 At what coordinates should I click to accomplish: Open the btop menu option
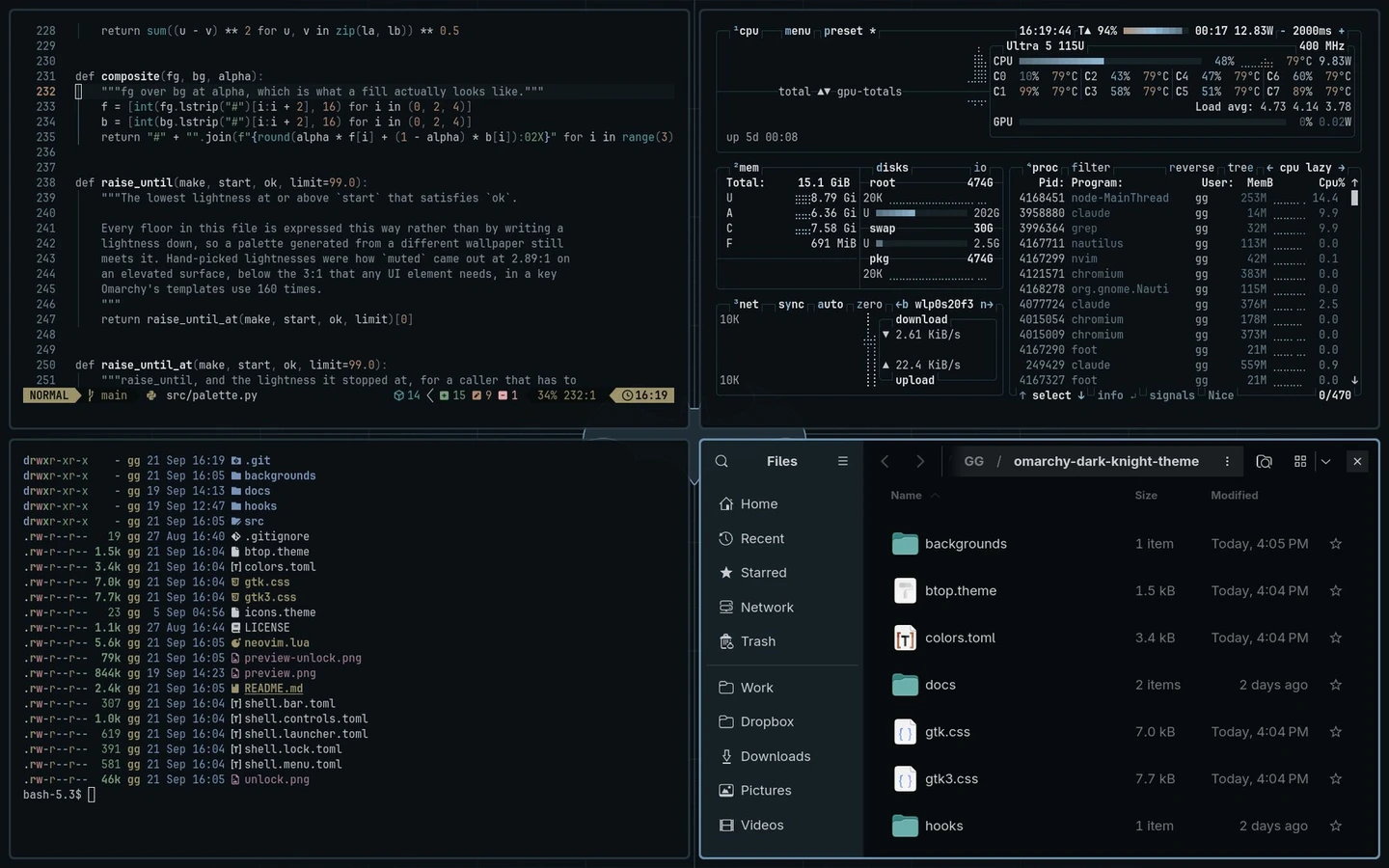coord(798,31)
